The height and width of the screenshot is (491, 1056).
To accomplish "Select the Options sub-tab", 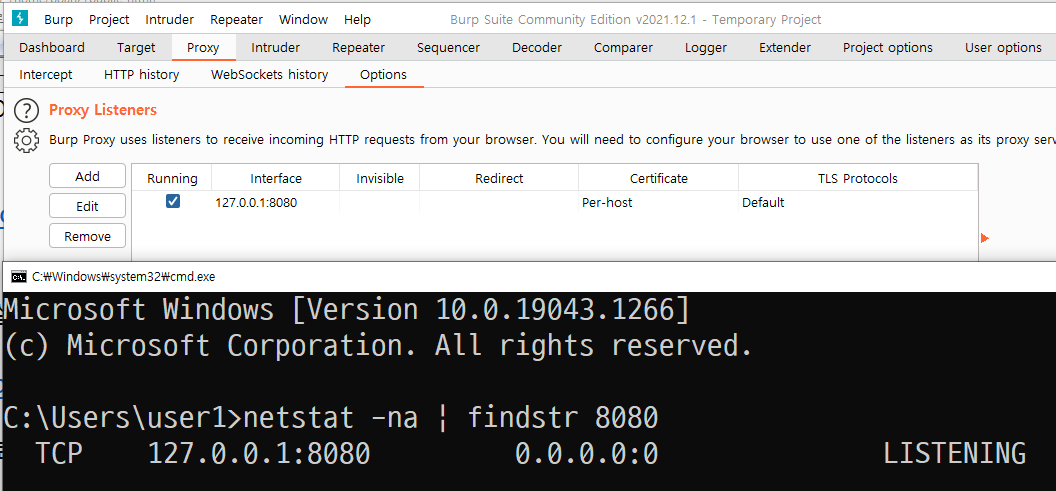I will [x=383, y=75].
